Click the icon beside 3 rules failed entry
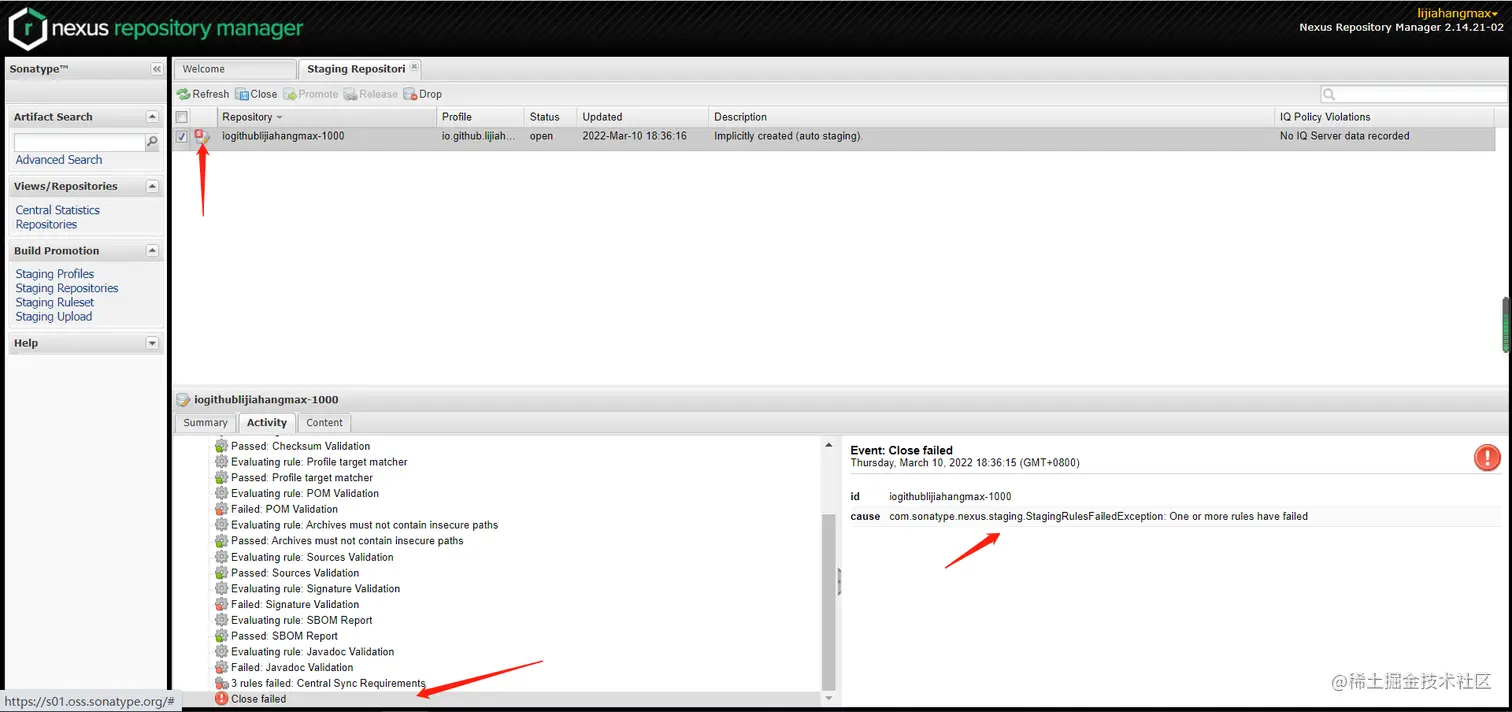 pos(222,683)
